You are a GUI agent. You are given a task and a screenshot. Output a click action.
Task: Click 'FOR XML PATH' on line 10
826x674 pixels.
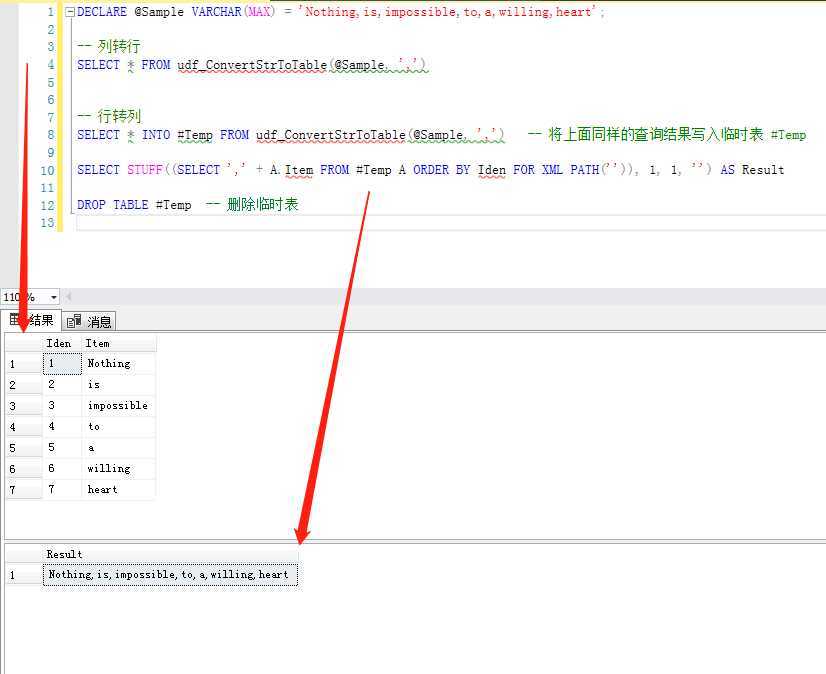pos(556,170)
